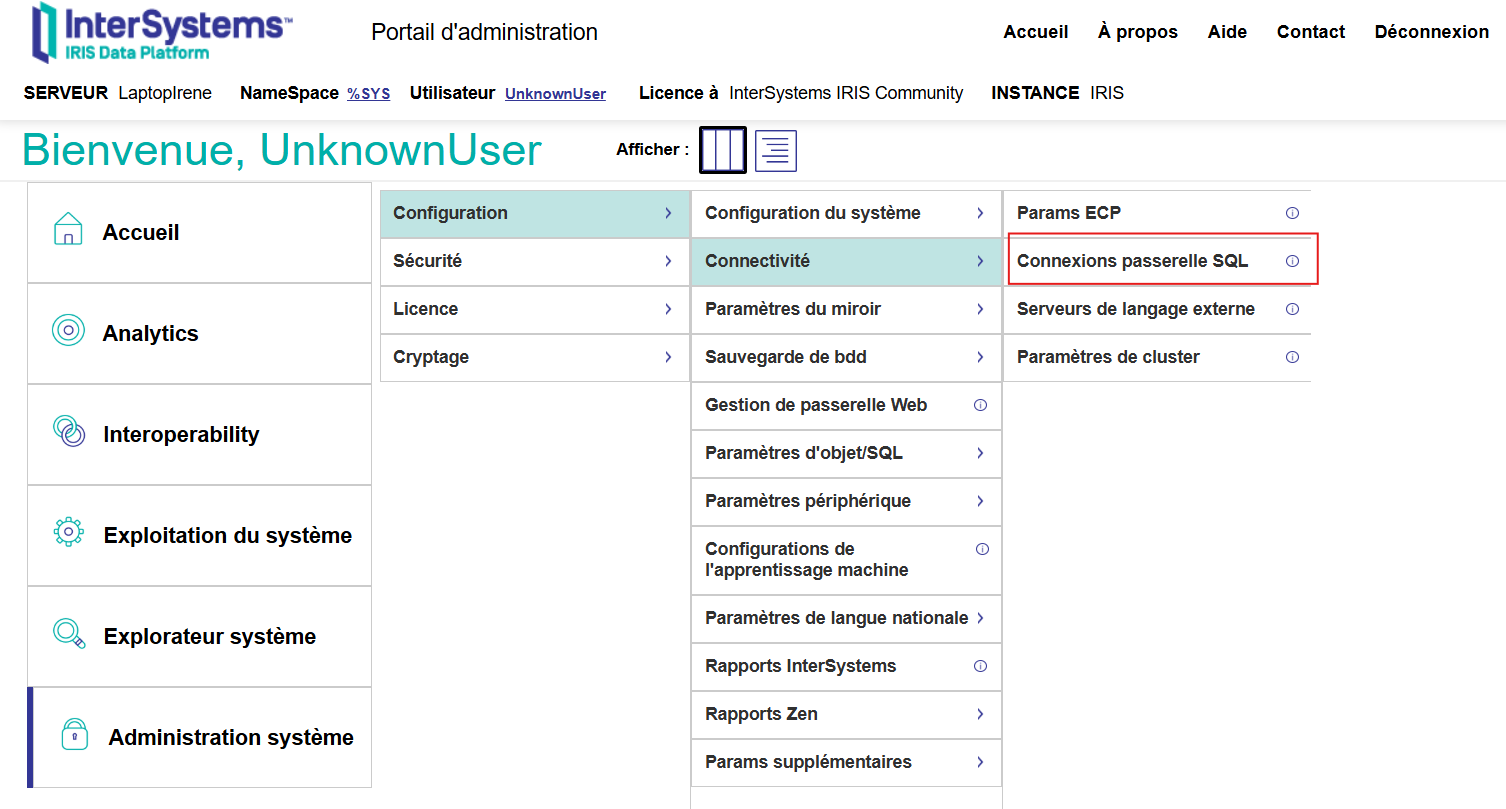Click the %SYS namespace link

click(368, 94)
